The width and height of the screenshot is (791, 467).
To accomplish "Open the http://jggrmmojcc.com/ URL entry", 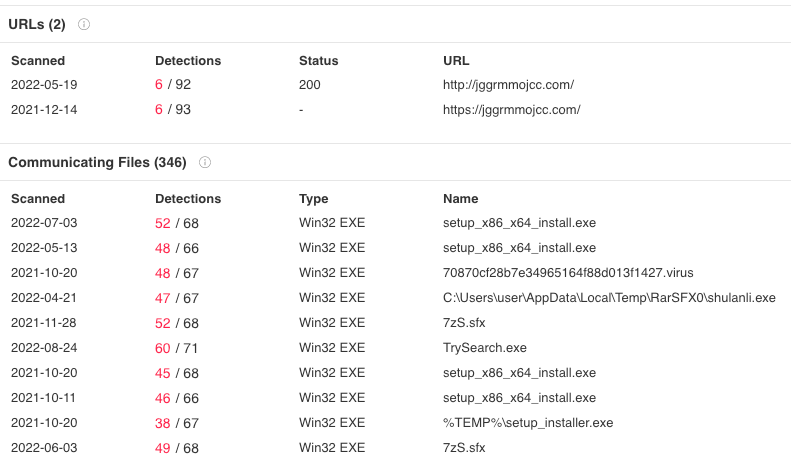I will 508,85.
